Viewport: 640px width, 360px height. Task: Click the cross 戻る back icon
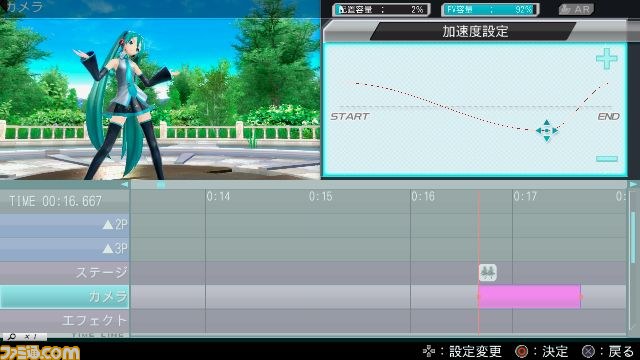tap(588, 351)
